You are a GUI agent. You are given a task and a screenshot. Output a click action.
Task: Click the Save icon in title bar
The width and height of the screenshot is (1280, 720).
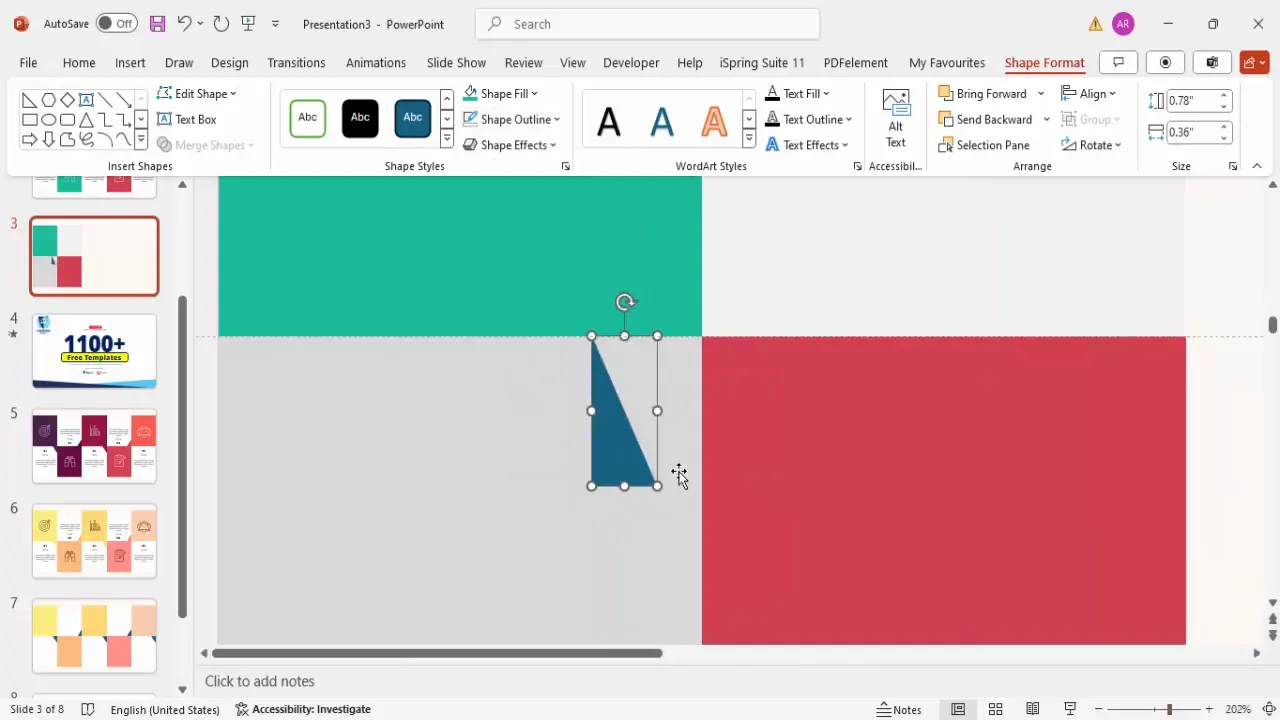[157, 23]
